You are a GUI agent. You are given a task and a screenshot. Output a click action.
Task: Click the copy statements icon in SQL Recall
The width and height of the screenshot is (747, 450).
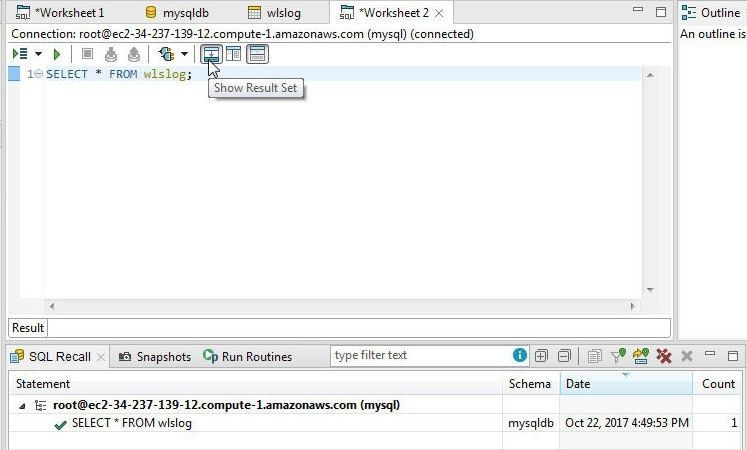[594, 356]
